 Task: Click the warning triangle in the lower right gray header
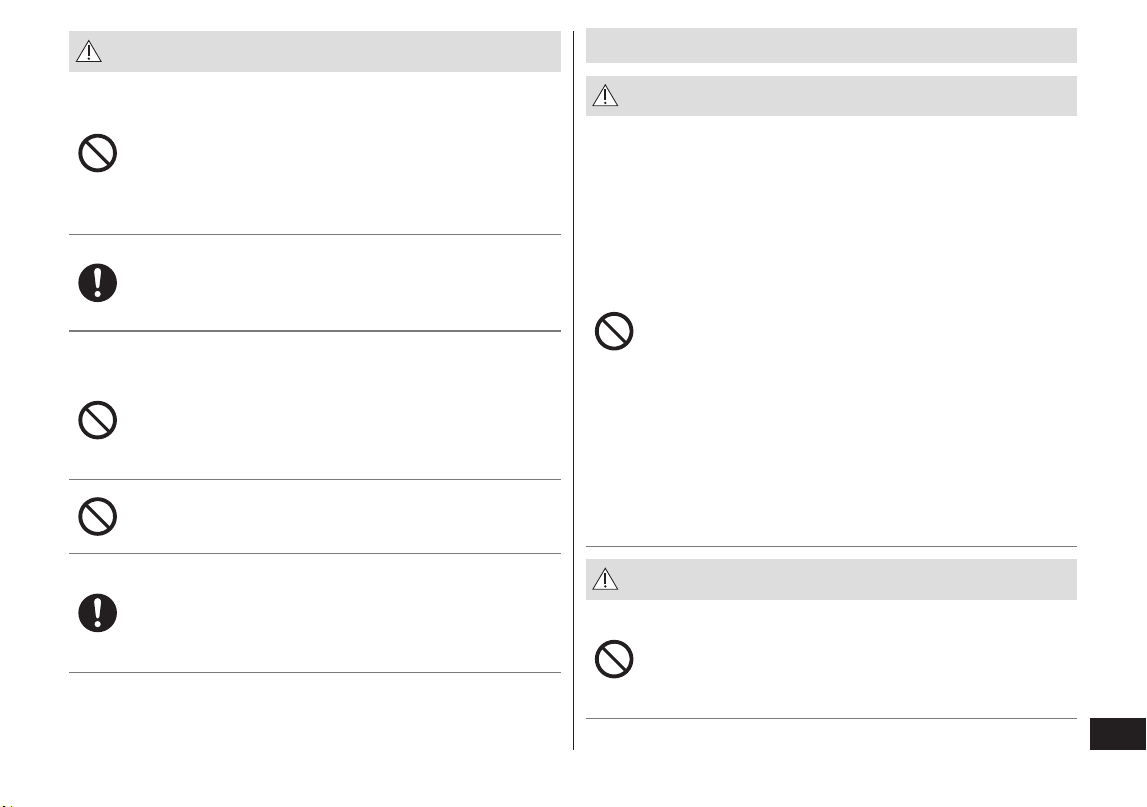click(605, 579)
